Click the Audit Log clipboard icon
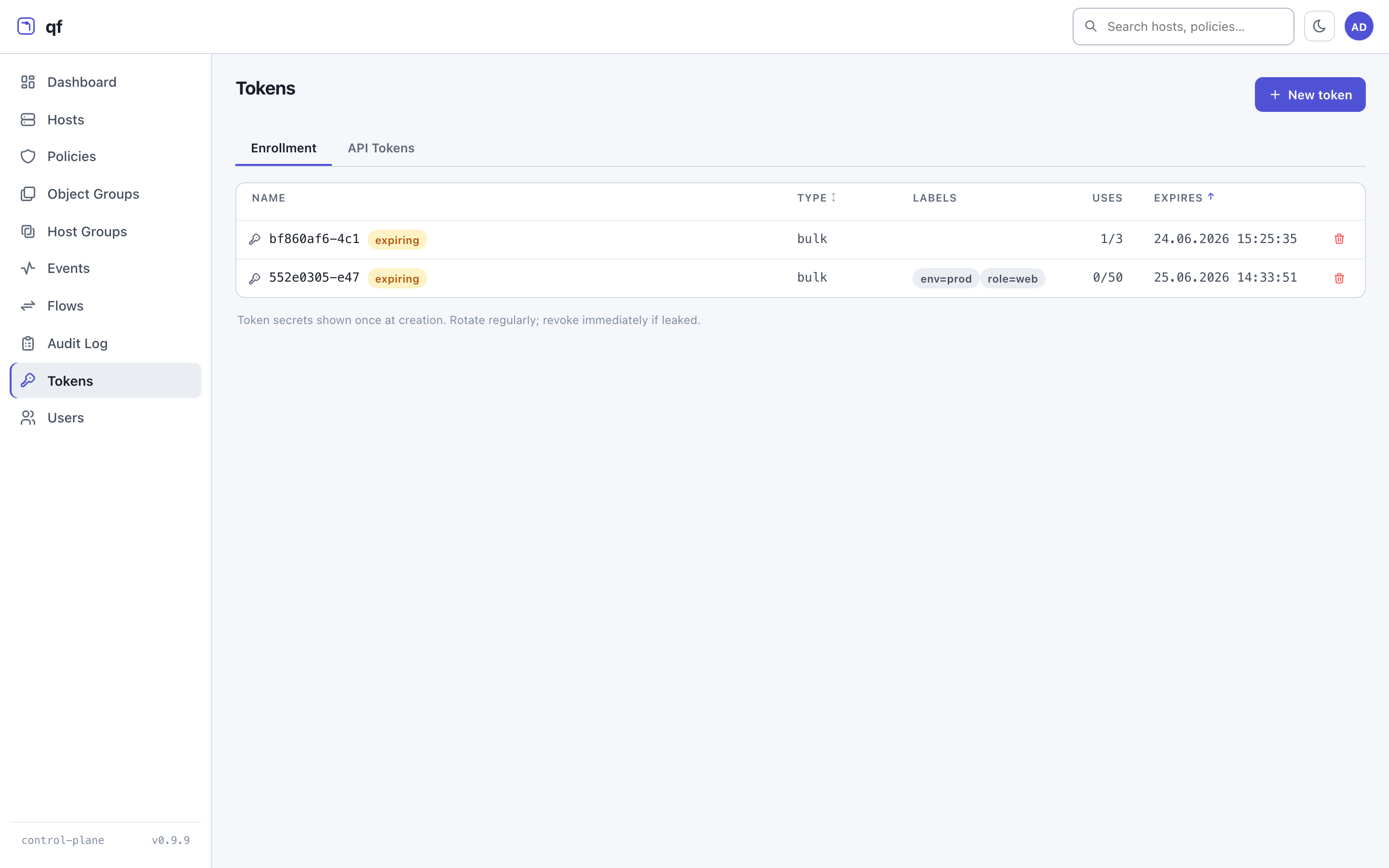Viewport: 1389px width, 868px height. pyautogui.click(x=28, y=343)
